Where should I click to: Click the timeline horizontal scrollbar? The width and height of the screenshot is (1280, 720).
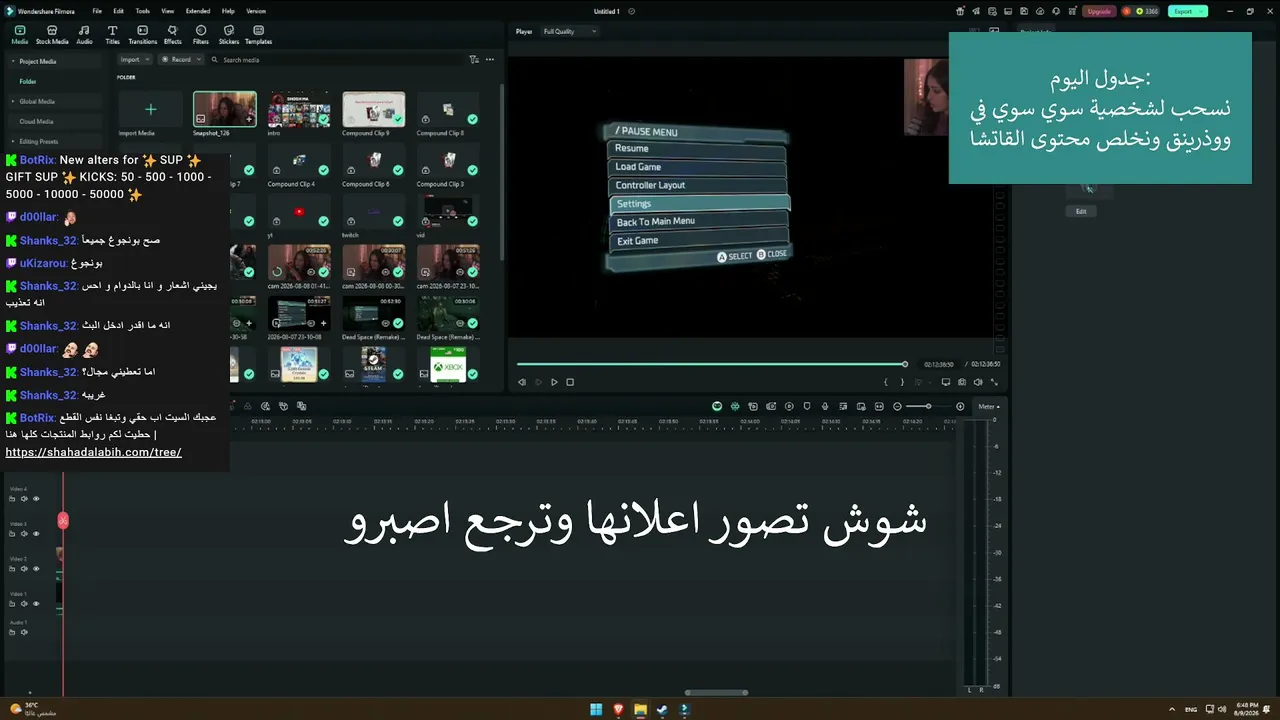716,692
